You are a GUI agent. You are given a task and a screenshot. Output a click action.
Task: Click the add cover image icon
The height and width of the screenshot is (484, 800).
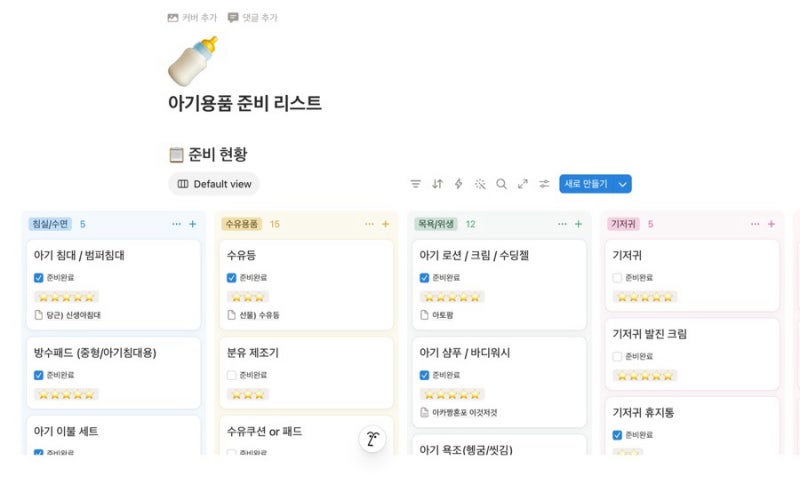pos(173,18)
